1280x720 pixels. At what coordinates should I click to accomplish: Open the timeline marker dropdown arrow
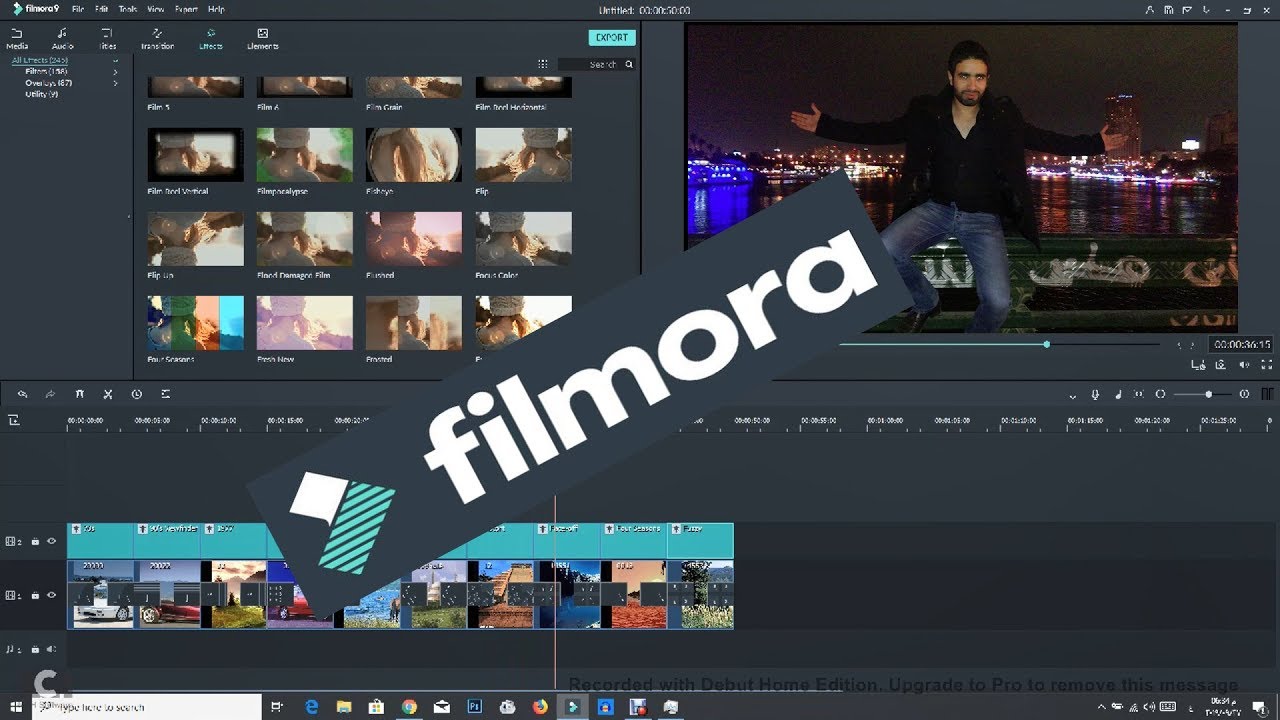tap(1073, 395)
